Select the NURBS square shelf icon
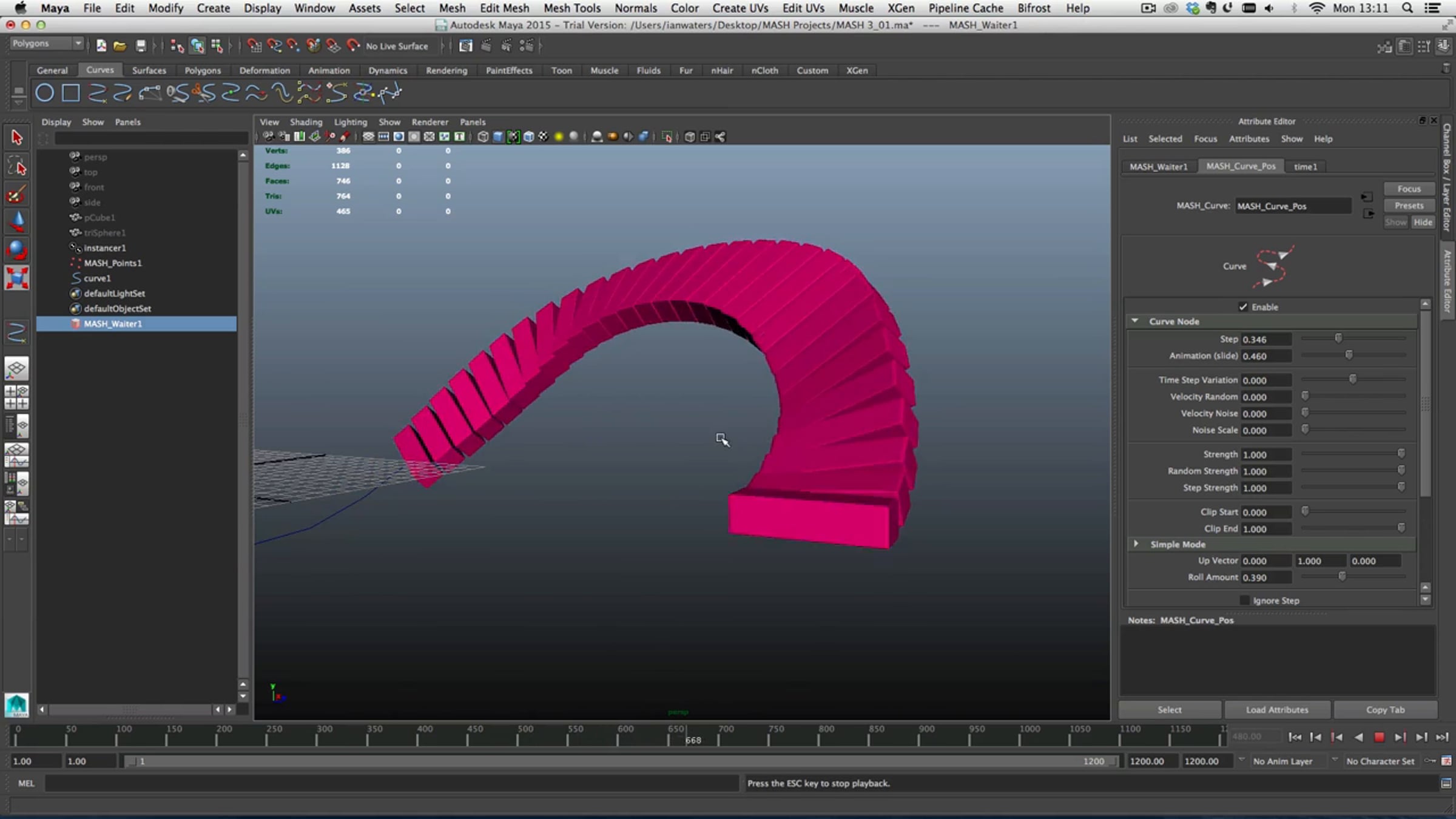1456x819 pixels. (x=71, y=93)
